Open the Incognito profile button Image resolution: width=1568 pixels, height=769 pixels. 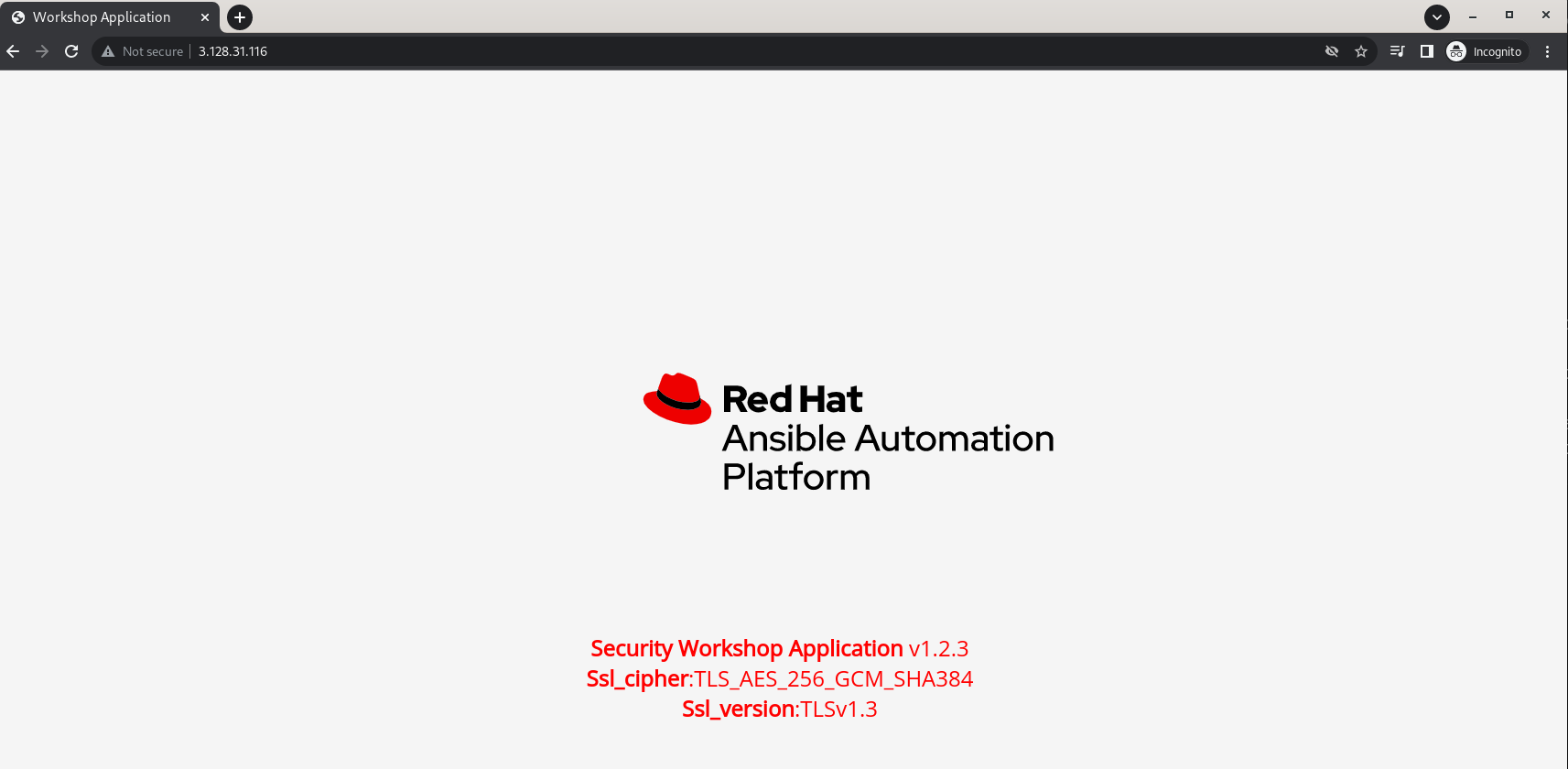(1486, 51)
